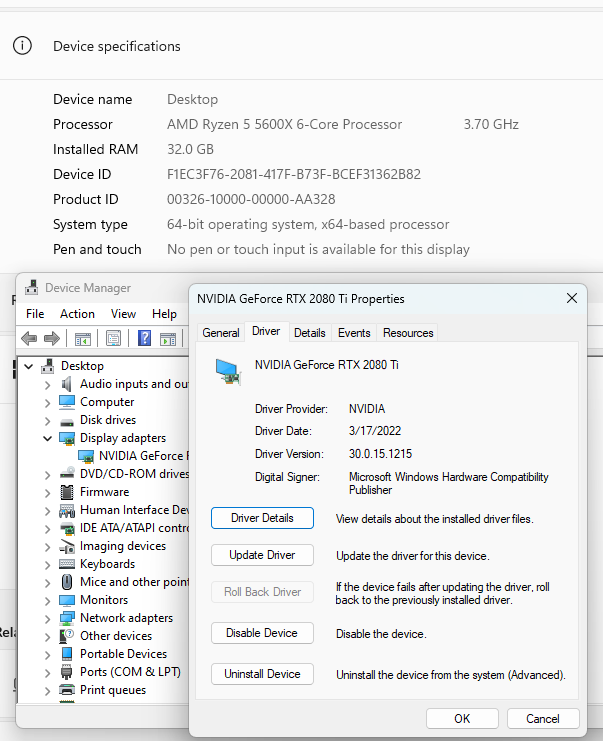Close the RTX 2080 Ti Properties dialog

pyautogui.click(x=572, y=298)
